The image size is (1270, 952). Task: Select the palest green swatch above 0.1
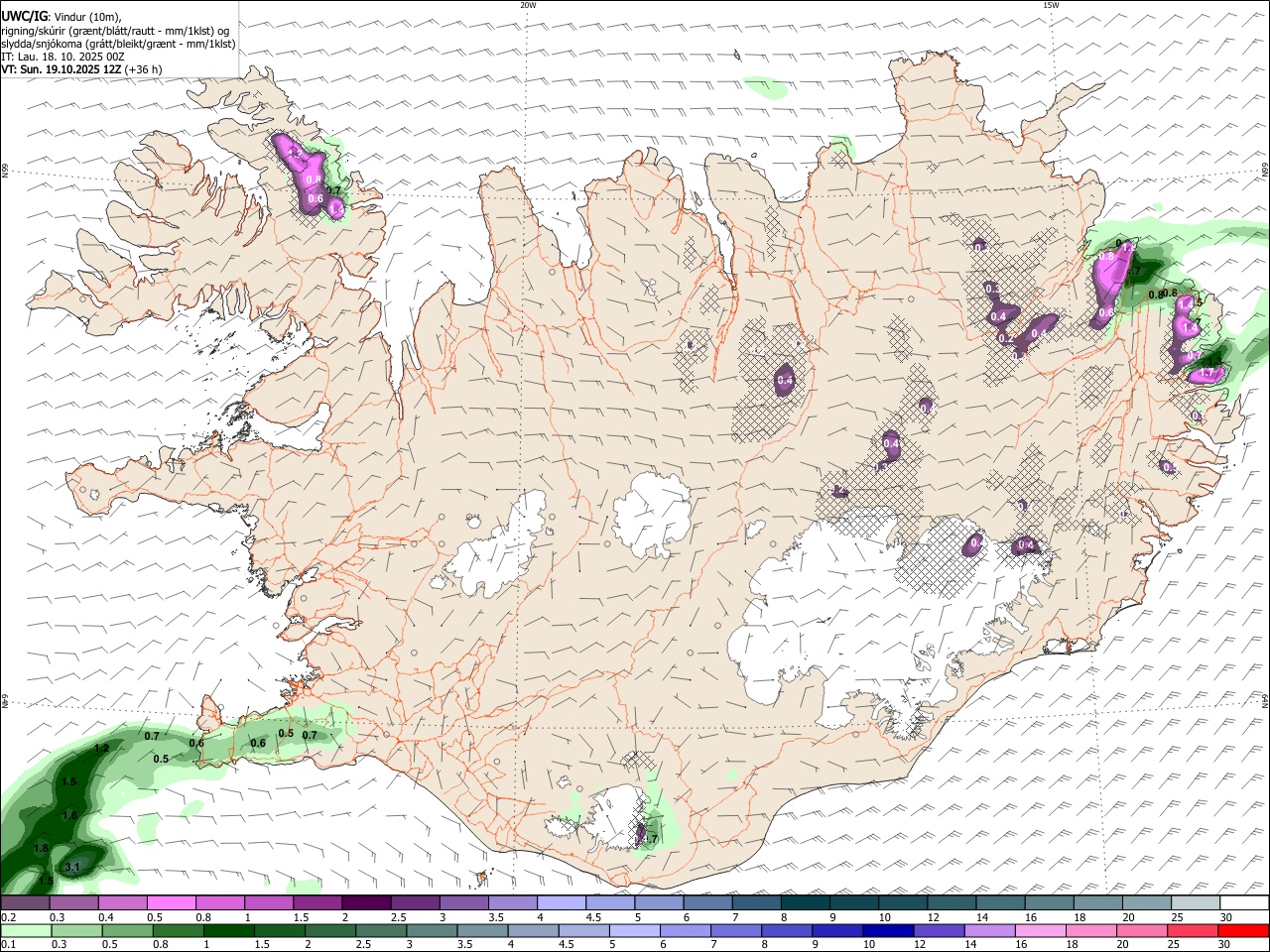point(25,931)
